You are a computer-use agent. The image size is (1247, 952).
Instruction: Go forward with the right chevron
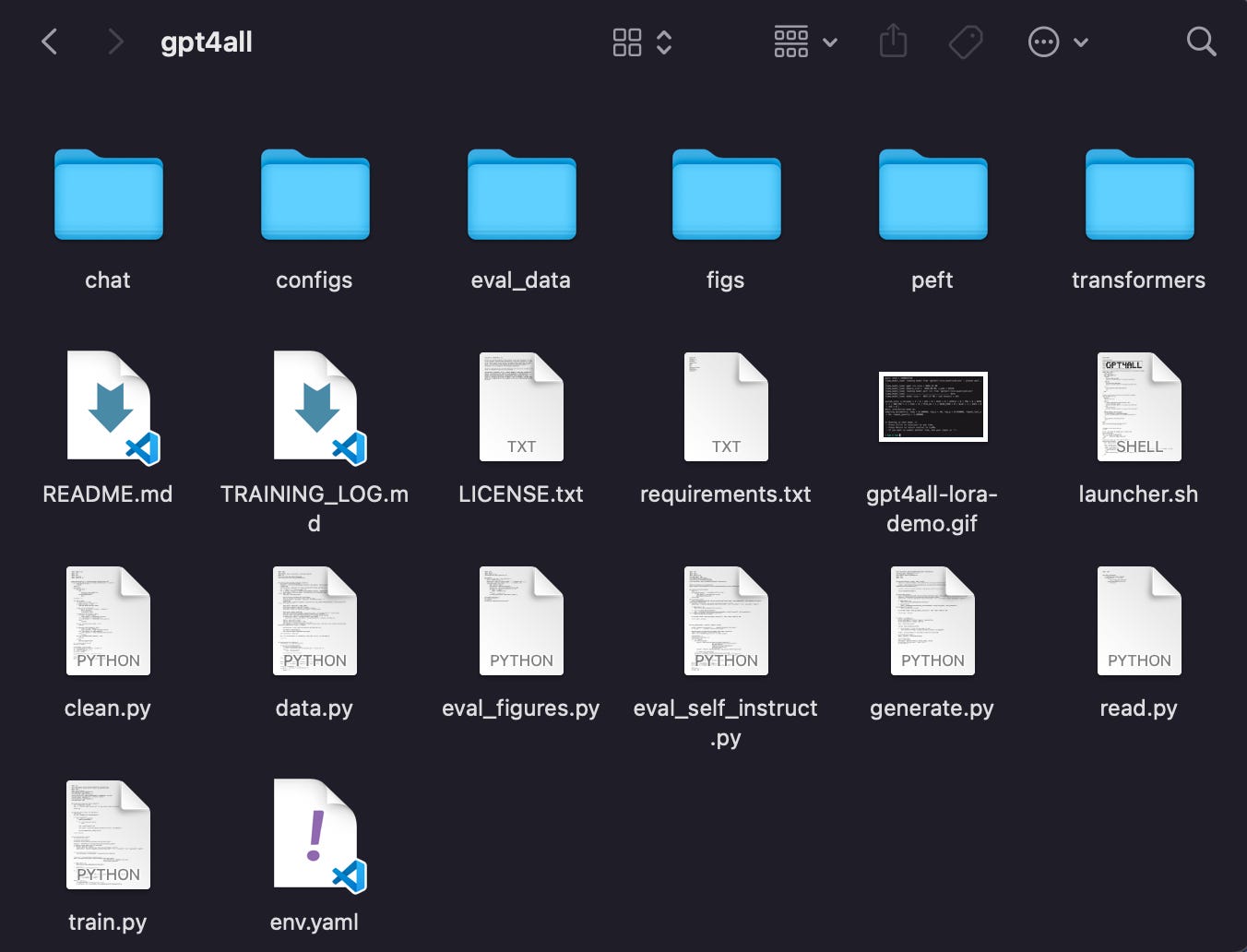click(115, 42)
